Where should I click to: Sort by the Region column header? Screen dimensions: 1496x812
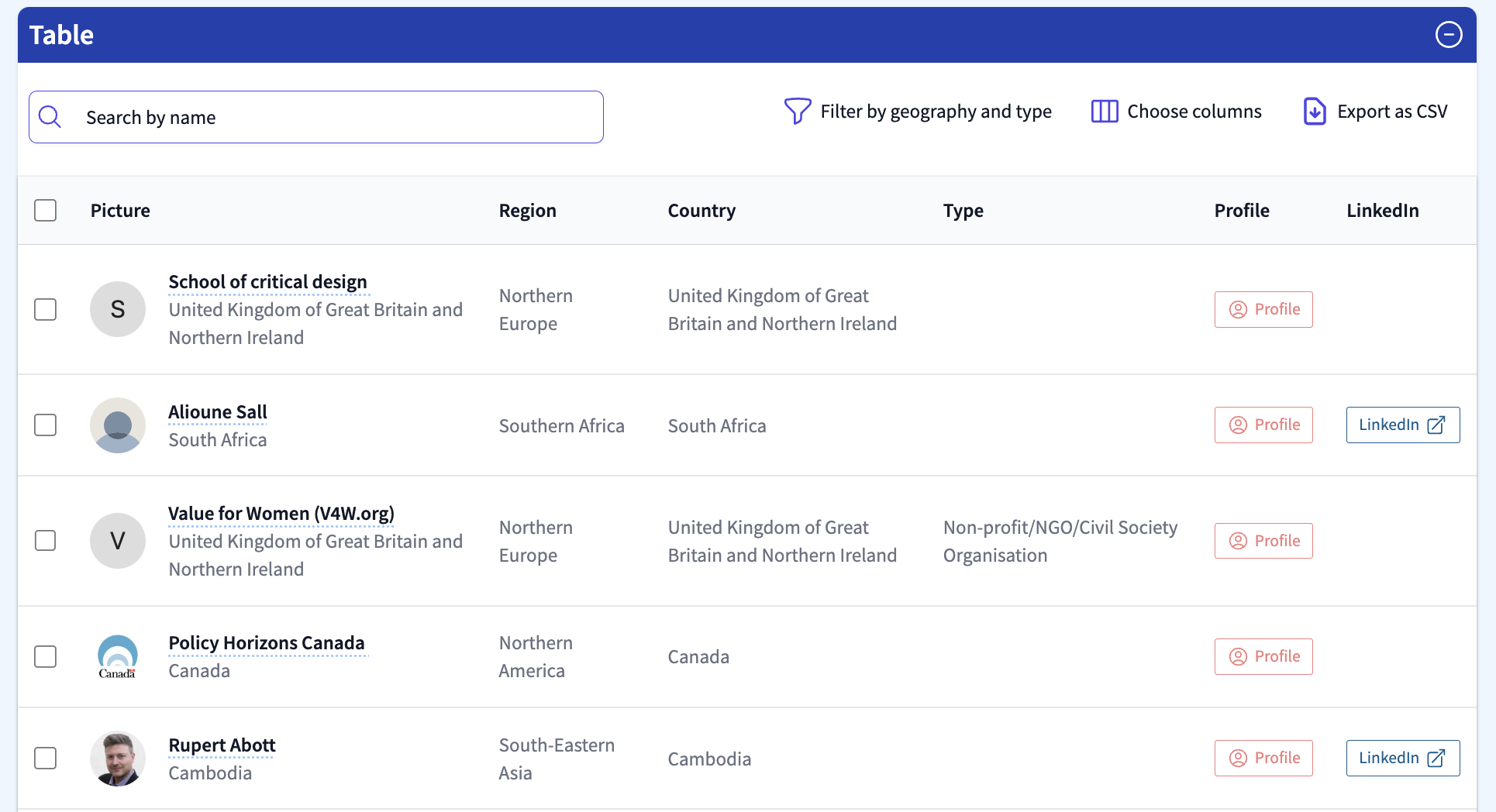pyautogui.click(x=527, y=211)
